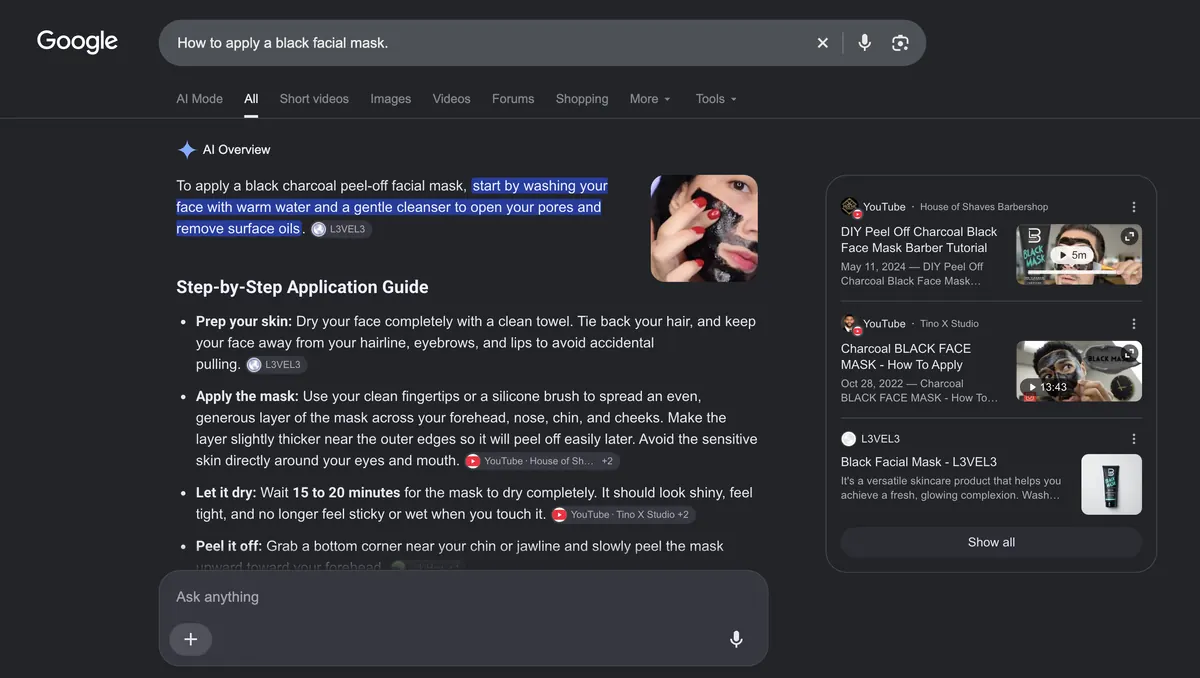Click the bold 'Apply the mask:' text

247,396
